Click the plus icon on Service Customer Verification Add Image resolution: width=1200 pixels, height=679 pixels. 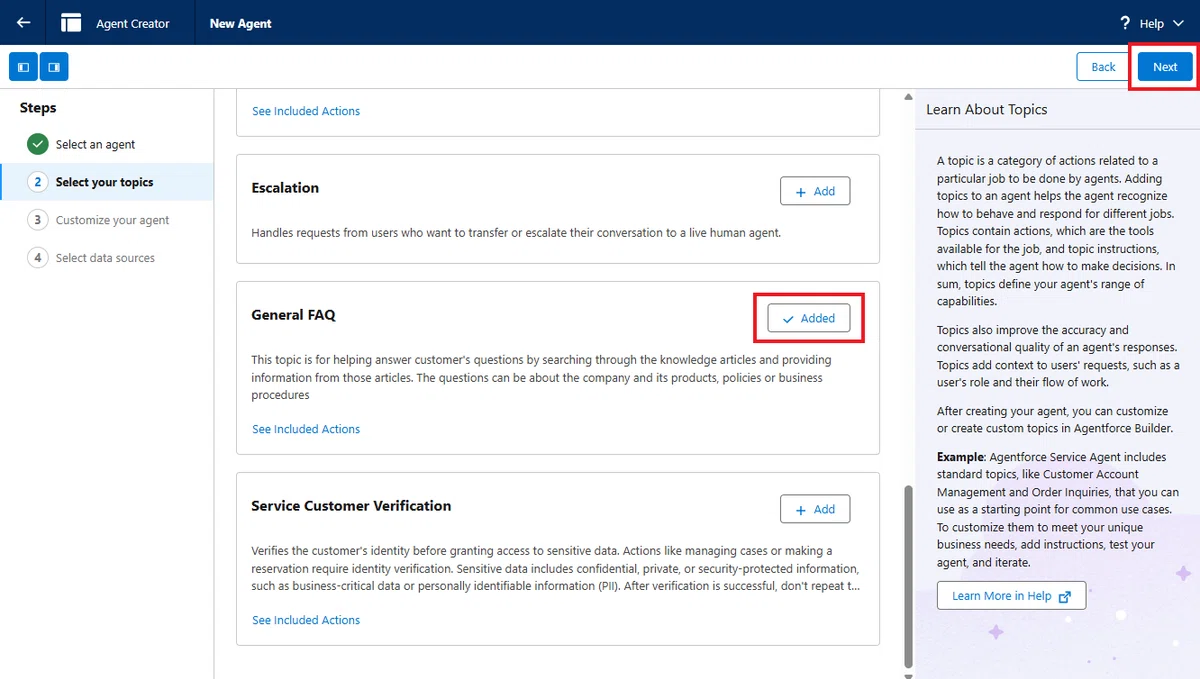(x=800, y=509)
